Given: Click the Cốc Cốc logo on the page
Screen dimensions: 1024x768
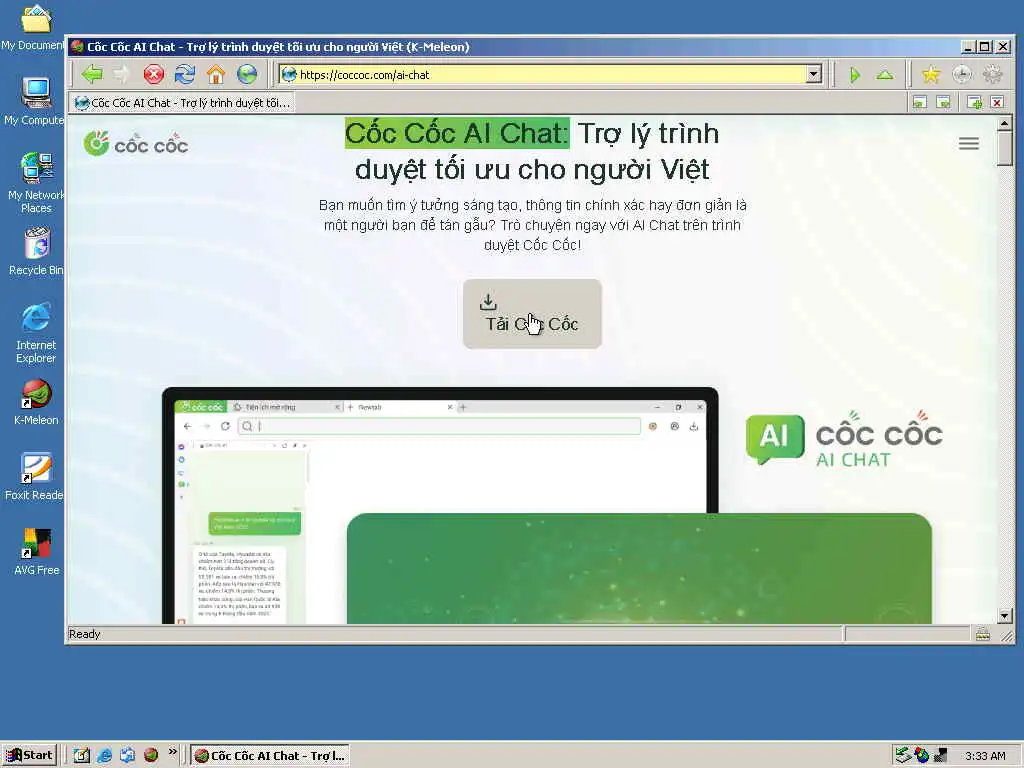Looking at the screenshot, I should [x=136, y=144].
